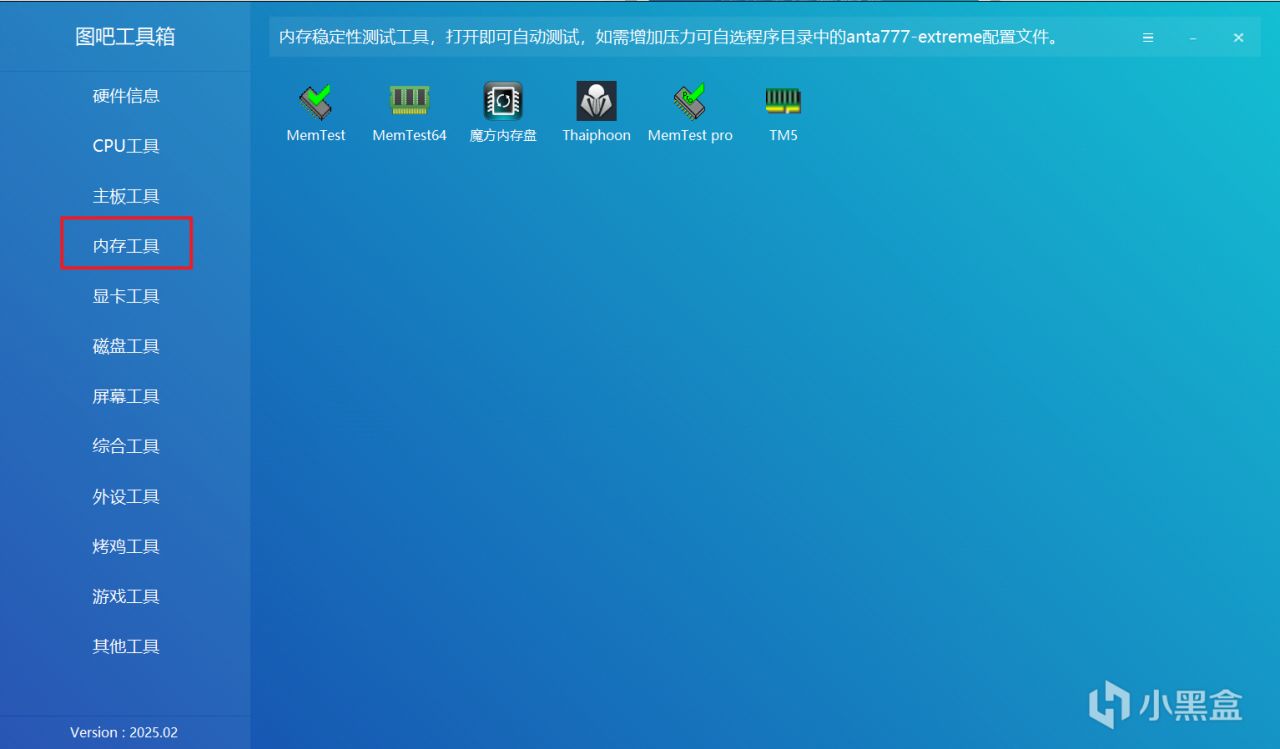The height and width of the screenshot is (749, 1280).
Task: Show 其他工具 category
Action: tap(126, 646)
